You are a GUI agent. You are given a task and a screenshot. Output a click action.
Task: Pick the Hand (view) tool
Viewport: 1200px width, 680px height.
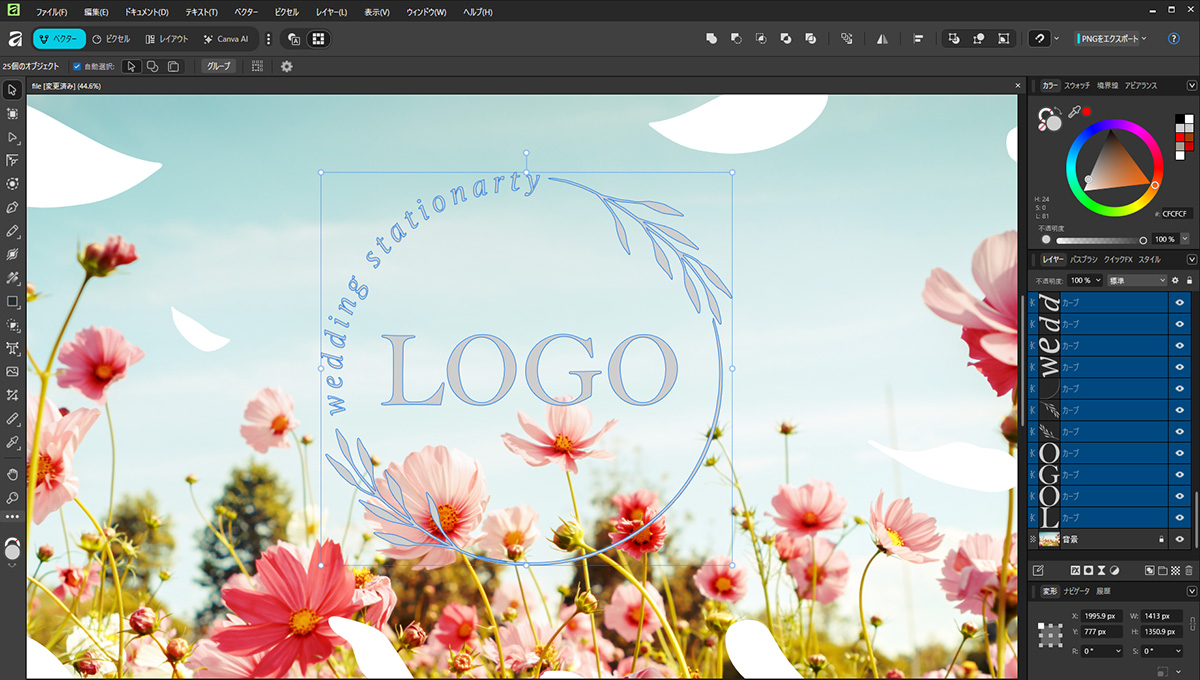(12, 474)
